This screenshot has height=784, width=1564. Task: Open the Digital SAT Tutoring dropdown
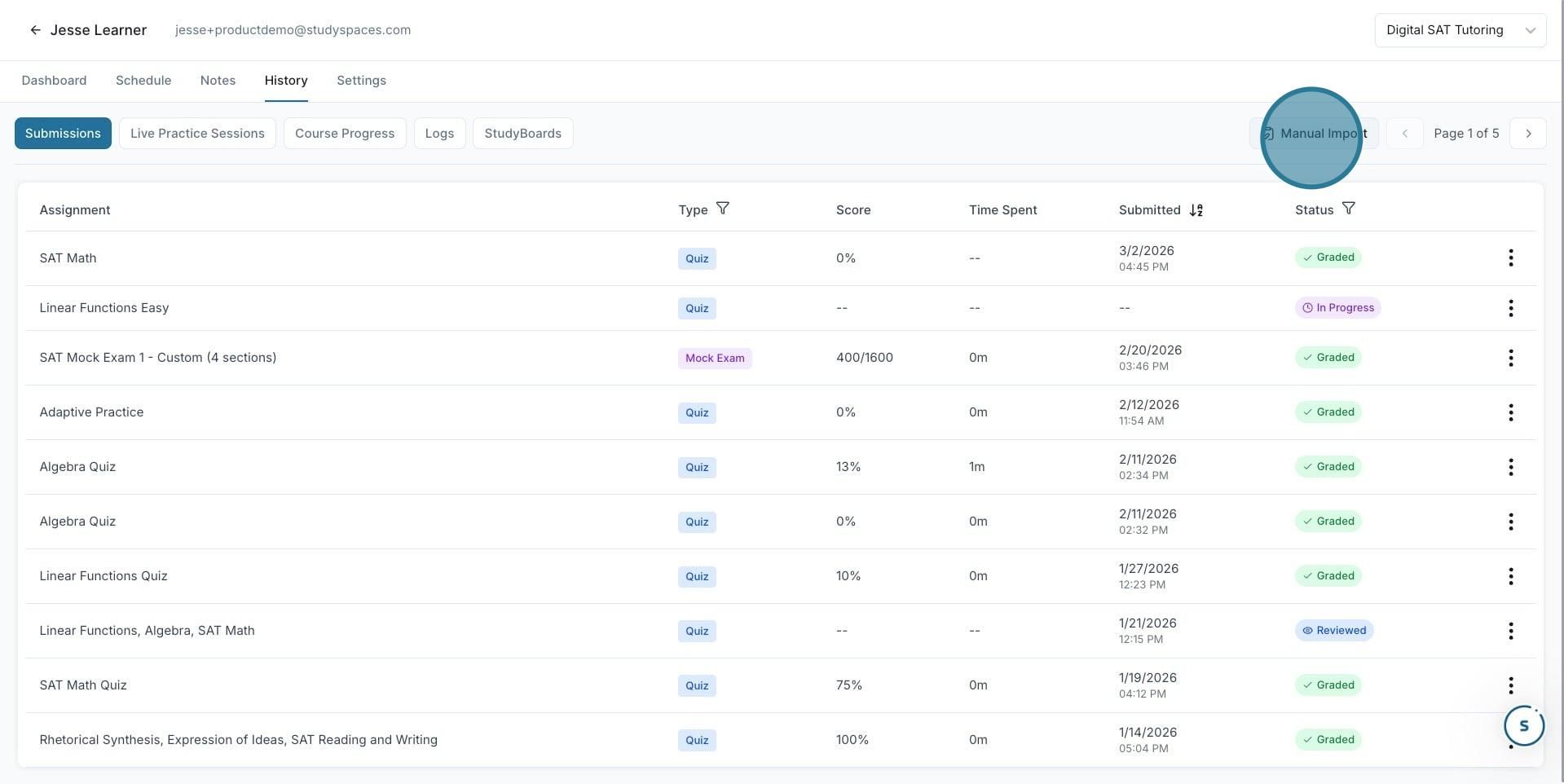click(x=1460, y=30)
